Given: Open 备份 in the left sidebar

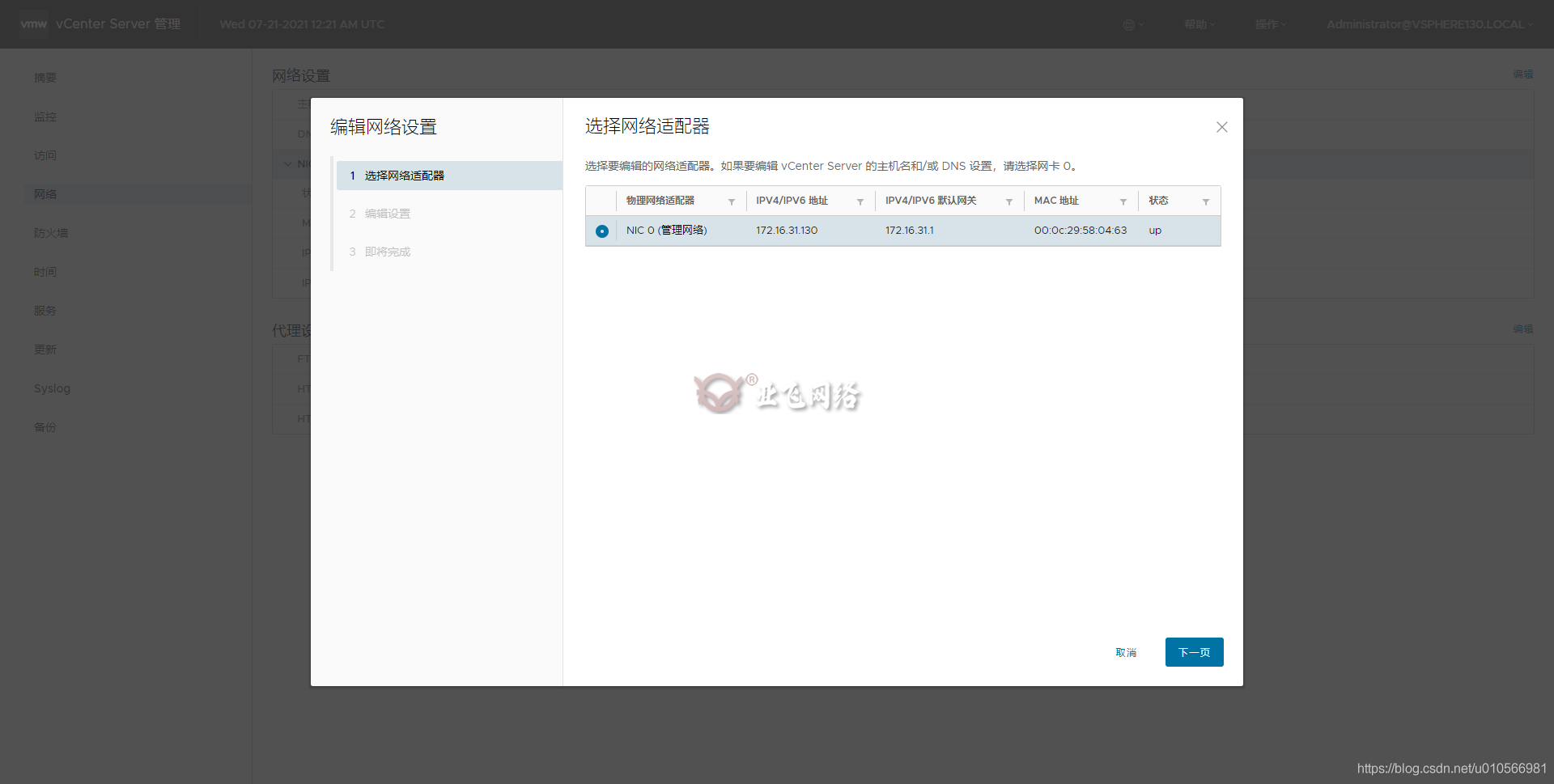Looking at the screenshot, I should click(x=45, y=427).
